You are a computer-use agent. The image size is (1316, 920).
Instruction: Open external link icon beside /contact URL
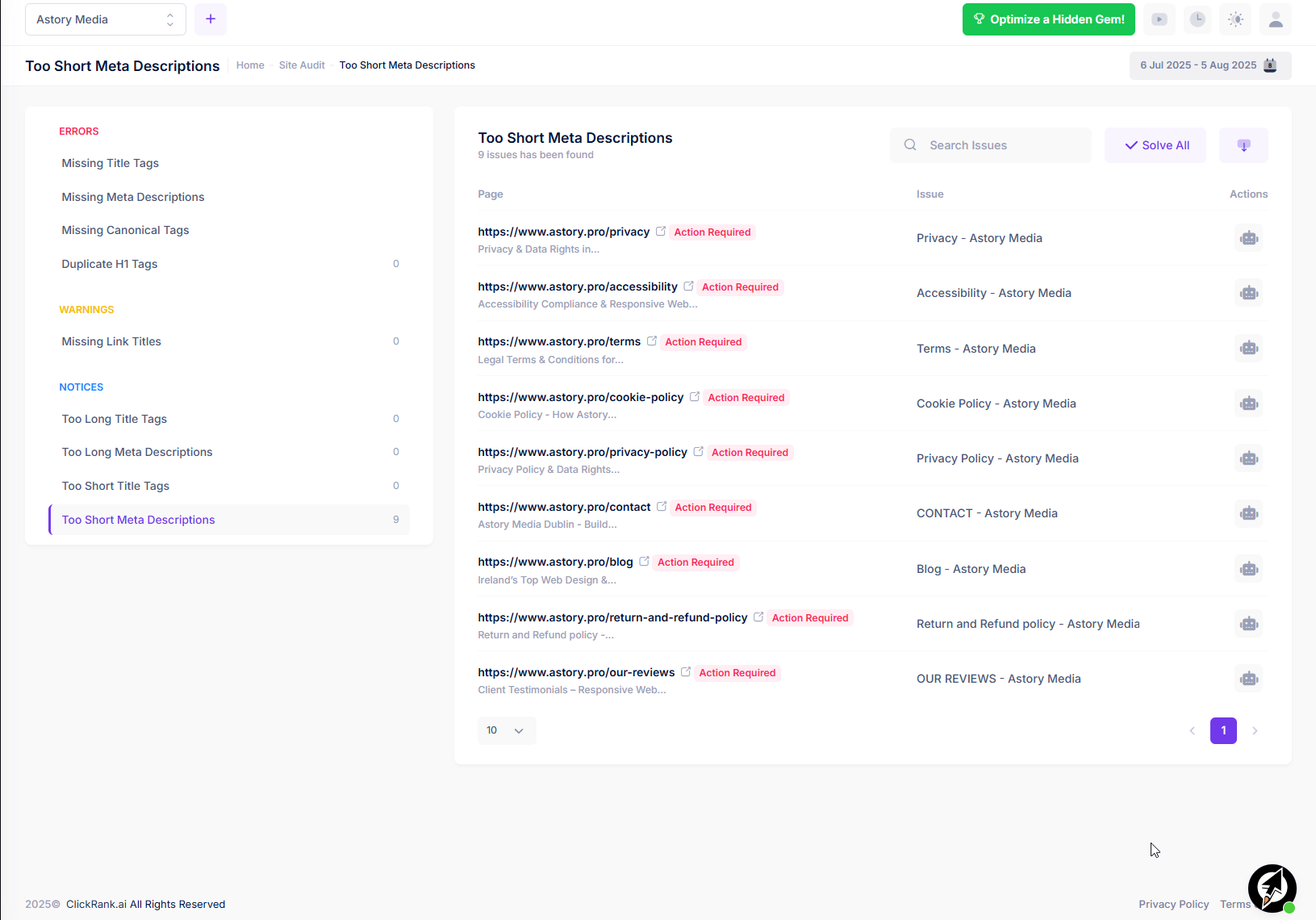click(662, 507)
